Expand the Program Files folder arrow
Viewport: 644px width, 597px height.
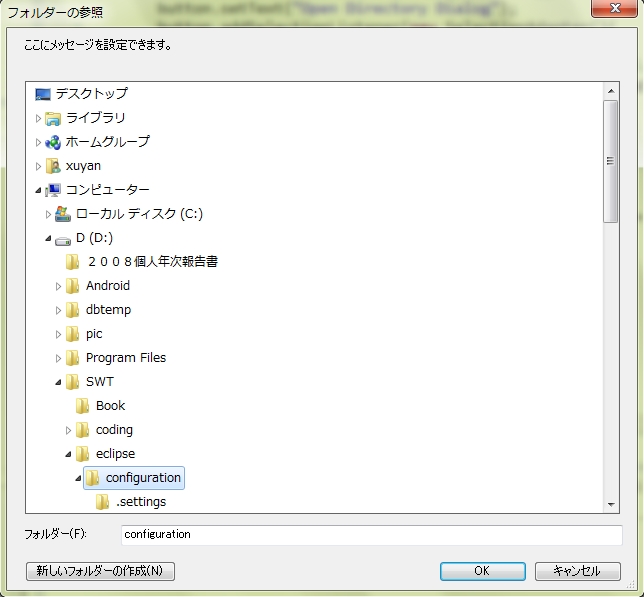[x=58, y=358]
